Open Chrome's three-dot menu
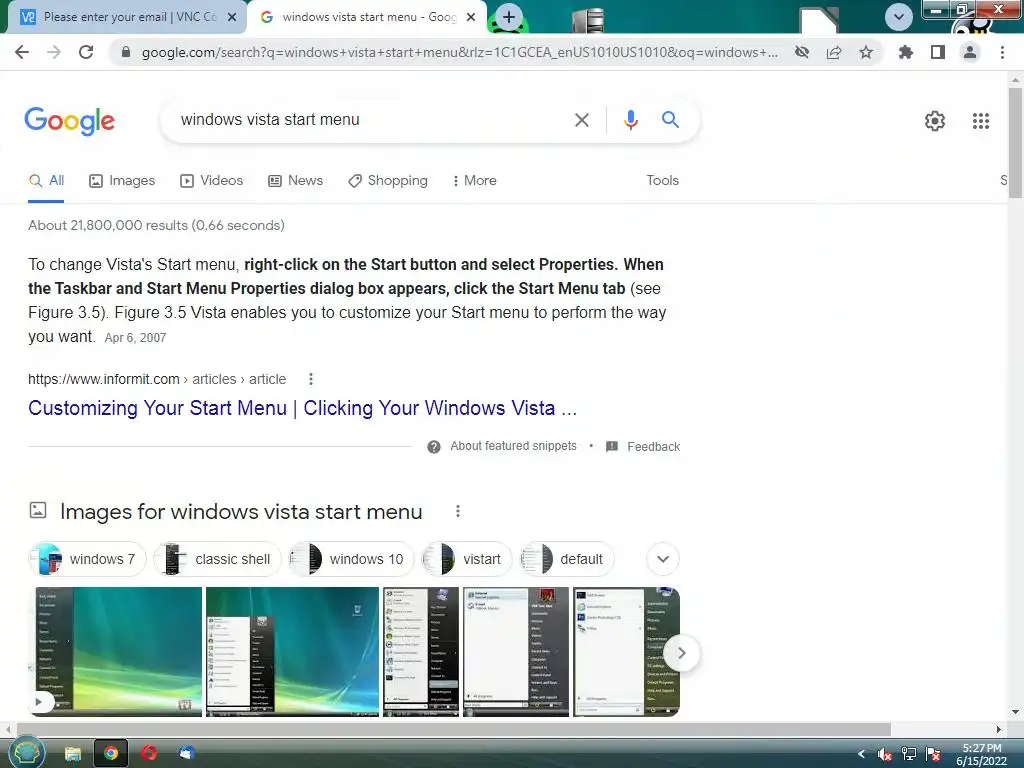The image size is (1024, 768). click(x=1002, y=52)
